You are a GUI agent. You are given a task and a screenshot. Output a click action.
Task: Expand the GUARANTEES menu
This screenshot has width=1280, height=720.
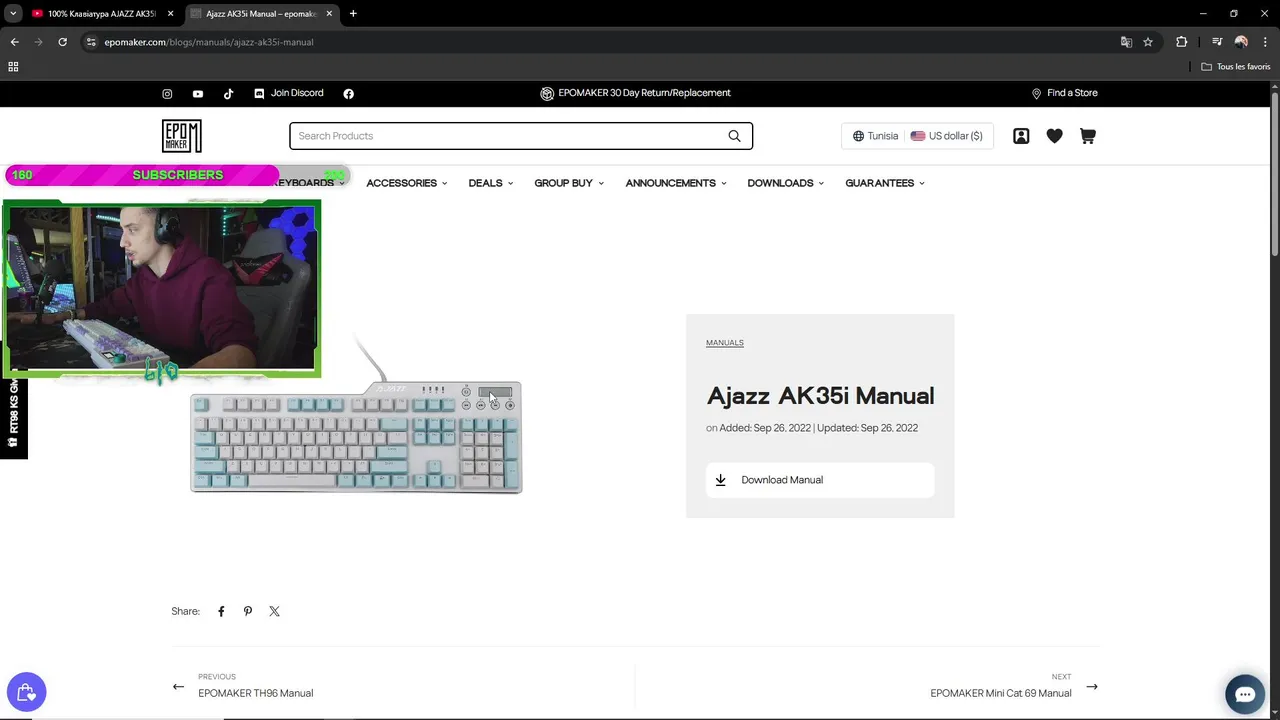pos(885,183)
